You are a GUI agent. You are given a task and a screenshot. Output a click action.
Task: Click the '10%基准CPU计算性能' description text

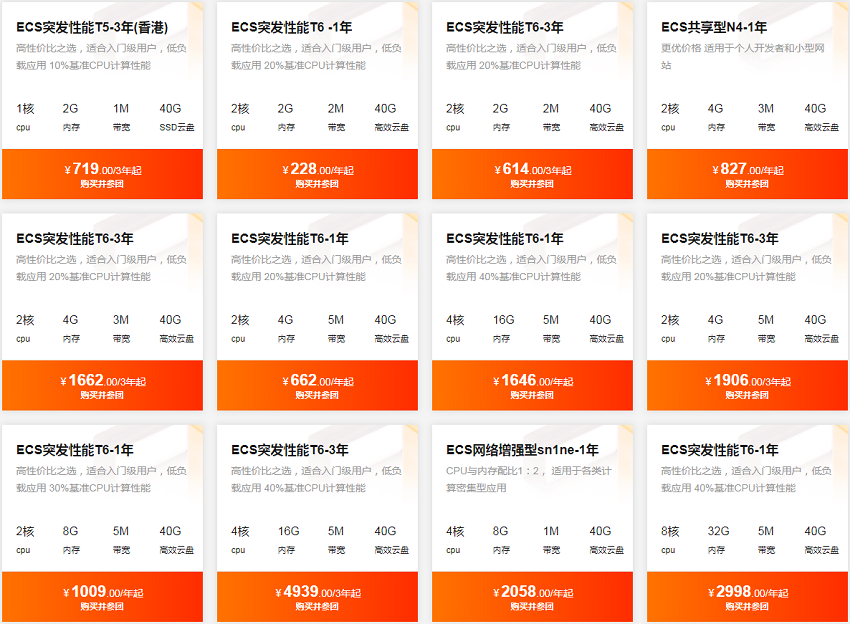pyautogui.click(x=100, y=66)
